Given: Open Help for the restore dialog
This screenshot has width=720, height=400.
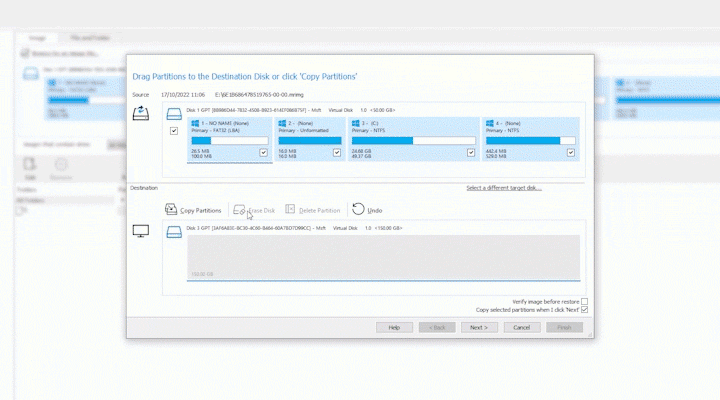Looking at the screenshot, I should point(394,327).
